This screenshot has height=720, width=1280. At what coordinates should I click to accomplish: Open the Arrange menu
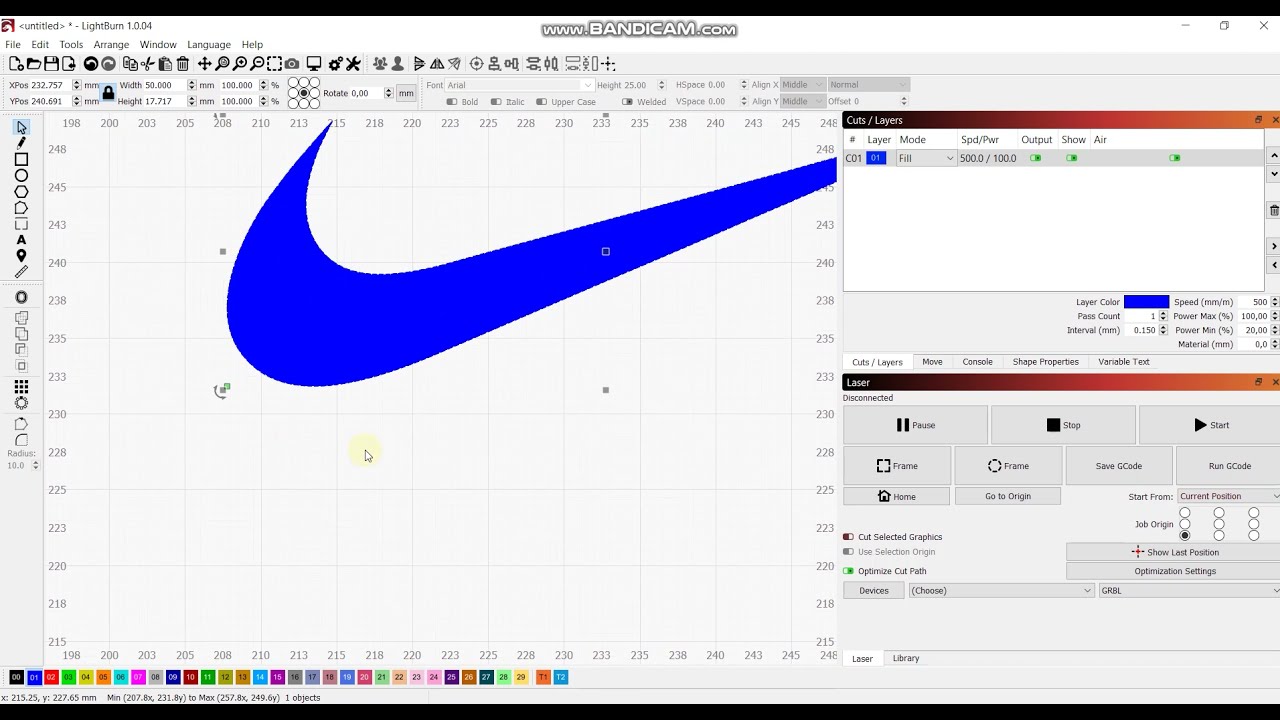point(111,44)
